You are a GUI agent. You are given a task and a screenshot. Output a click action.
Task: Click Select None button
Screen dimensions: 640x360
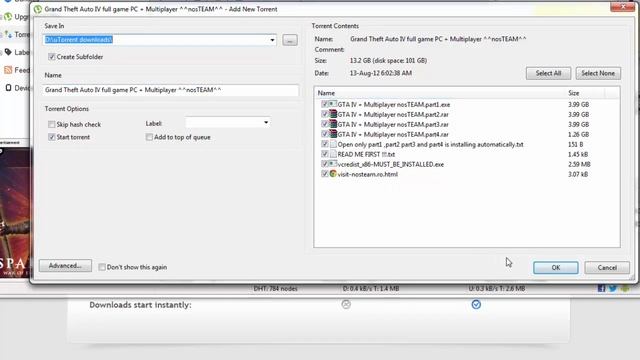coord(598,73)
